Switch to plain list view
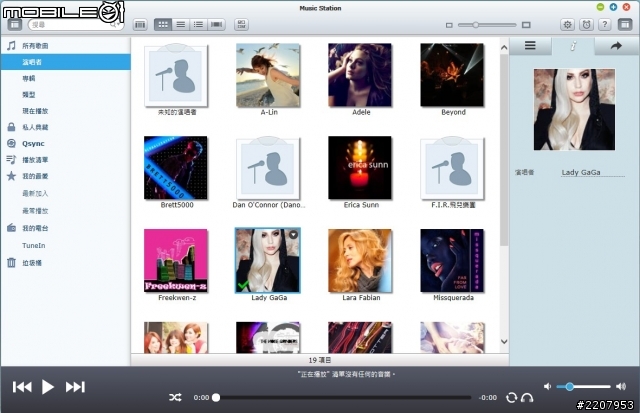This screenshot has width=640, height=413. 180,25
